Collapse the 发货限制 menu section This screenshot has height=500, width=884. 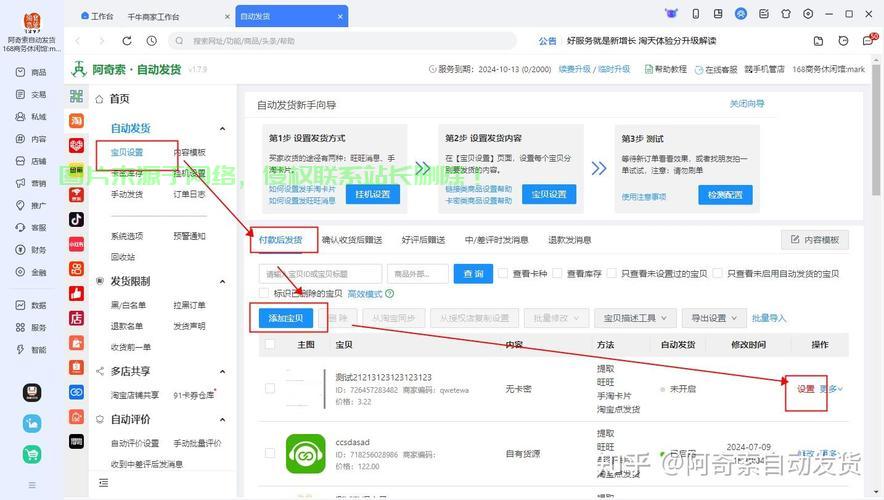(x=222, y=281)
